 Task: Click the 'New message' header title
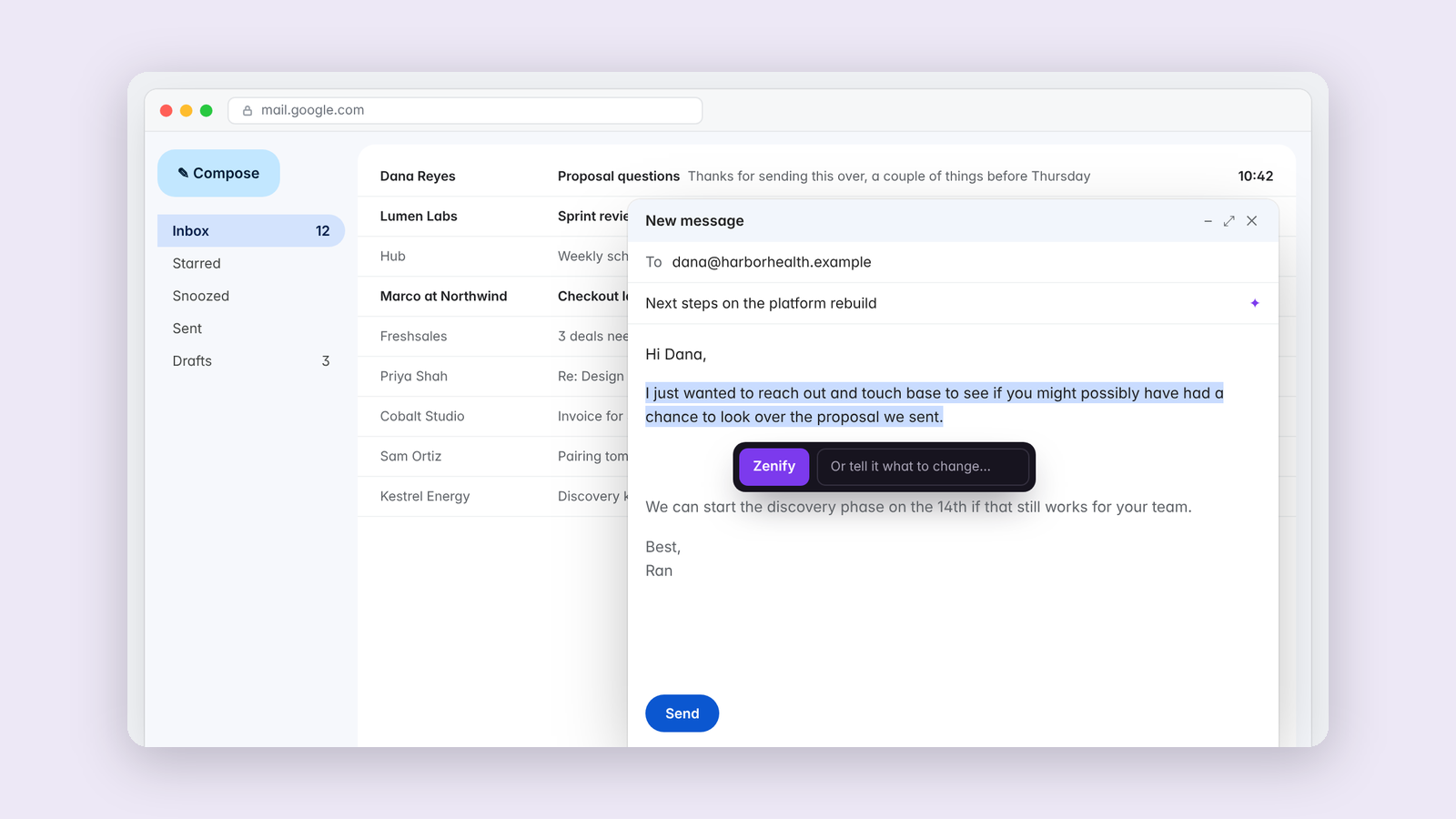click(694, 221)
